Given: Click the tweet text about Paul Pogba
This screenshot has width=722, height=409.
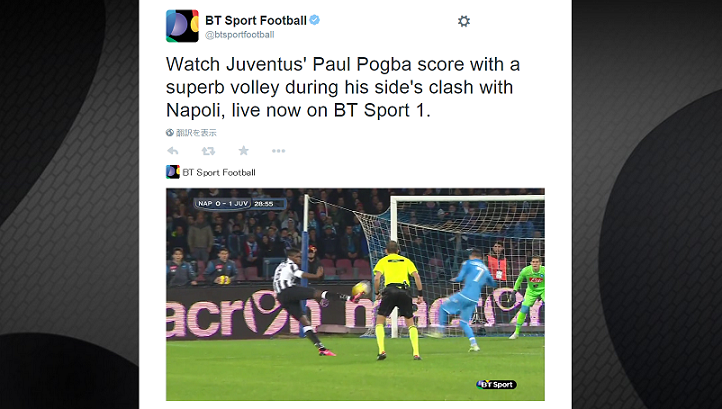Looking at the screenshot, I should (343, 87).
